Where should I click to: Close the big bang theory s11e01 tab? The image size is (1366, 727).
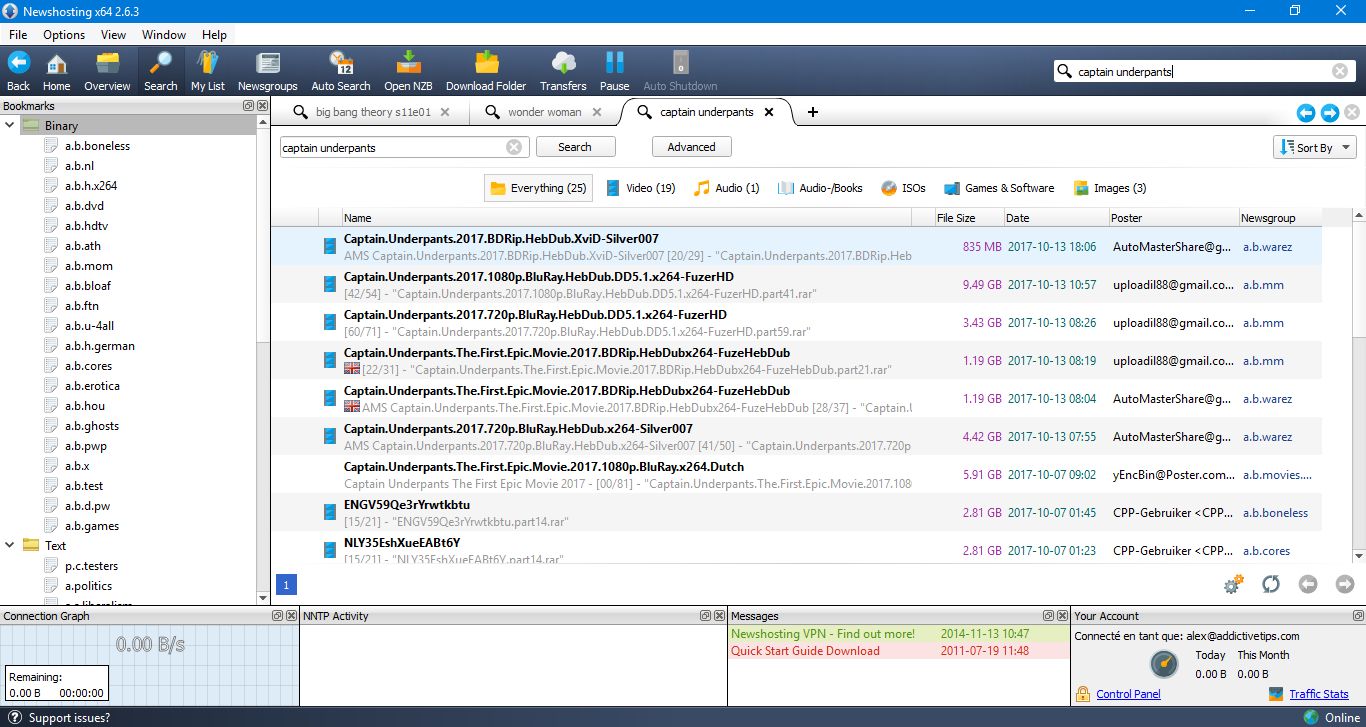click(445, 112)
